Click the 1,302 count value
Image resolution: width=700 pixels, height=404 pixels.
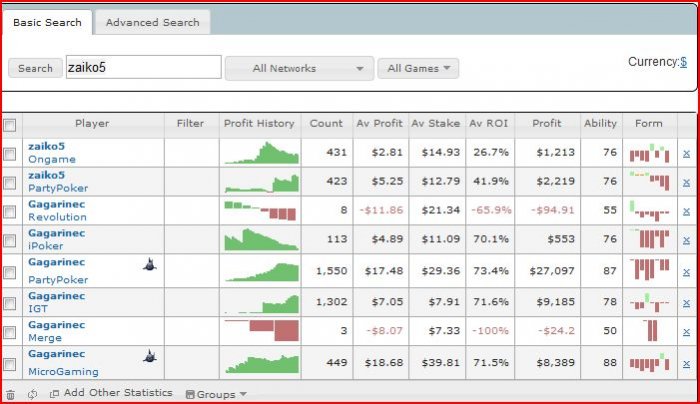pyautogui.click(x=332, y=302)
